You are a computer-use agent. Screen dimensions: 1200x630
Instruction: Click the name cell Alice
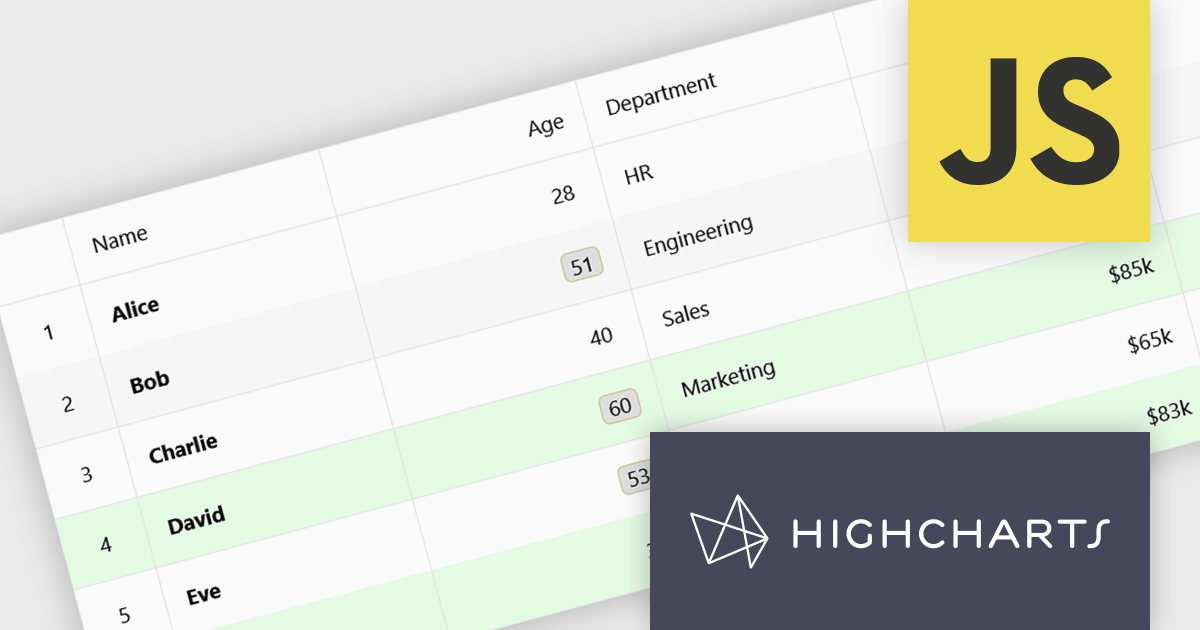(x=135, y=309)
